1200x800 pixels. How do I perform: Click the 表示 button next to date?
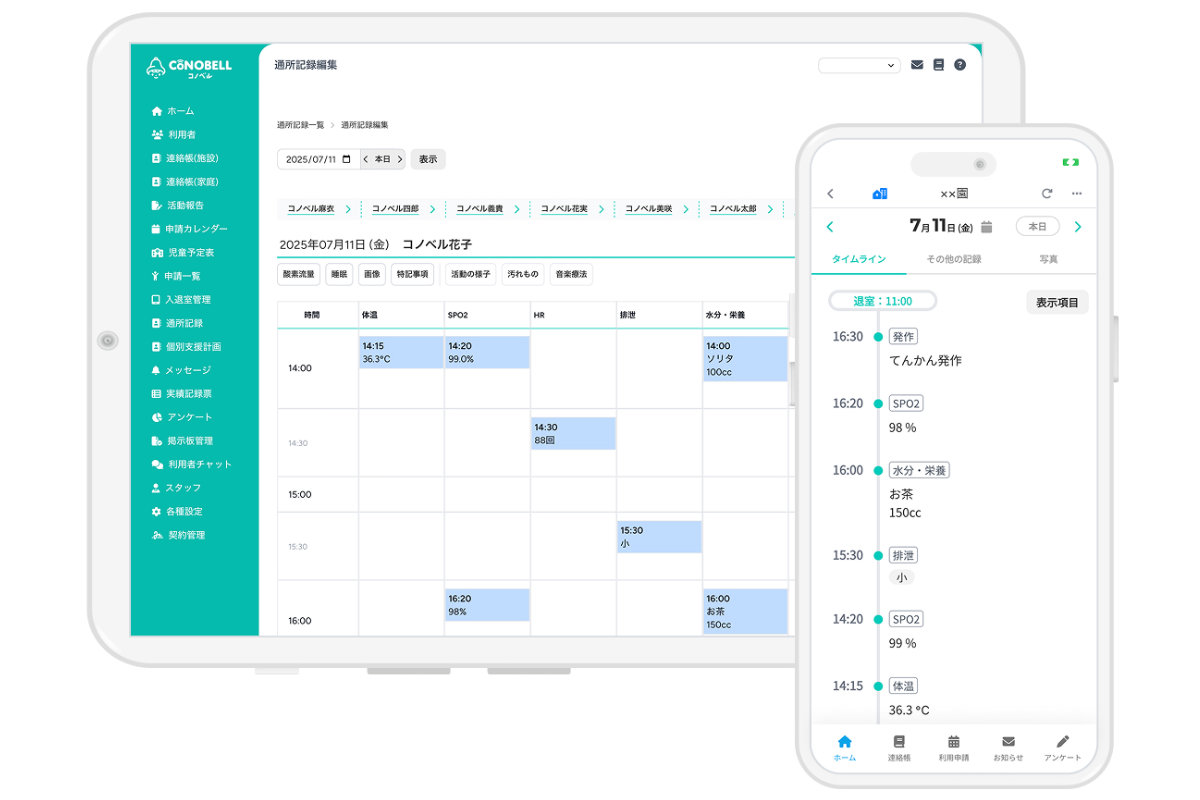428,159
